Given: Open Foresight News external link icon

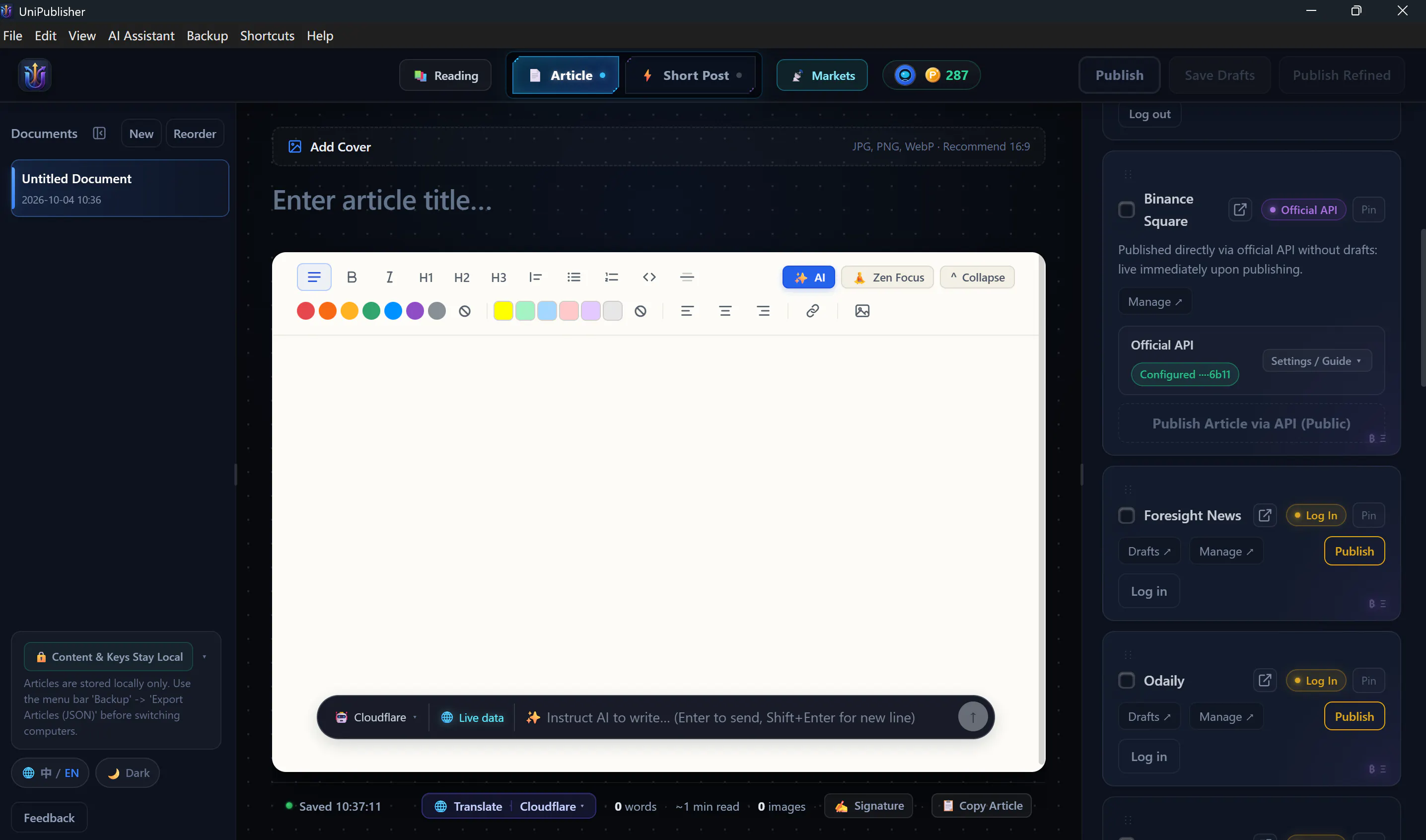Looking at the screenshot, I should 1265,516.
